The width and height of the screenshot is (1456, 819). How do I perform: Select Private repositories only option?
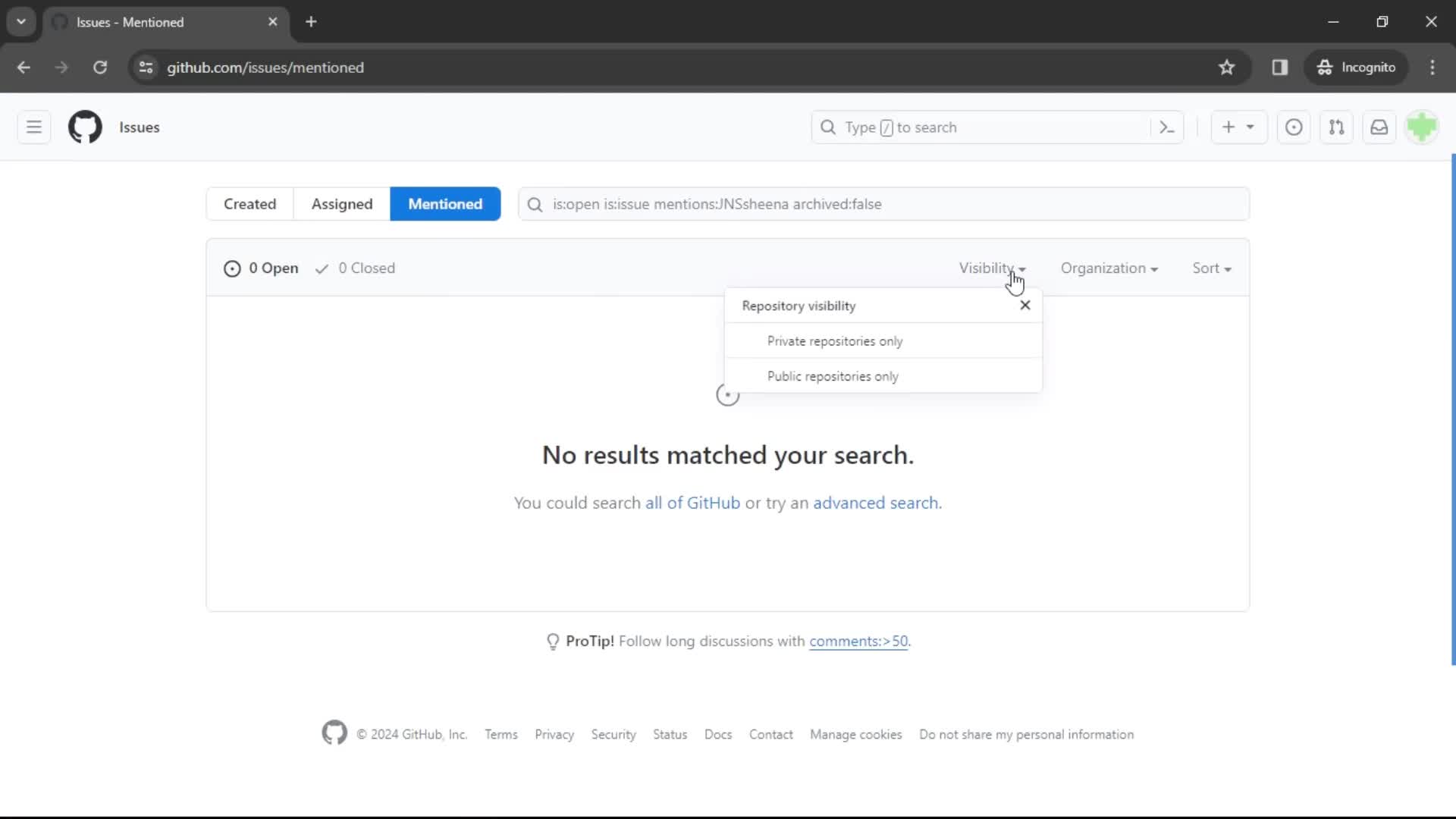(x=835, y=341)
